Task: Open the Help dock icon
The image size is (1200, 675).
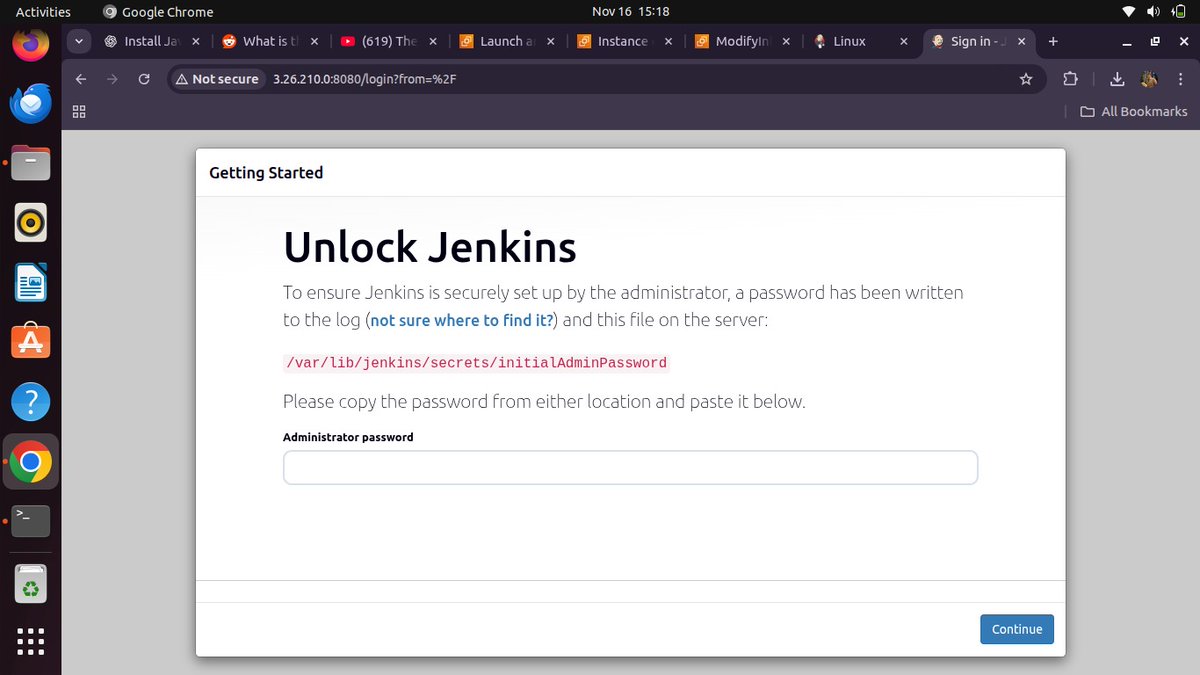Action: [31, 402]
